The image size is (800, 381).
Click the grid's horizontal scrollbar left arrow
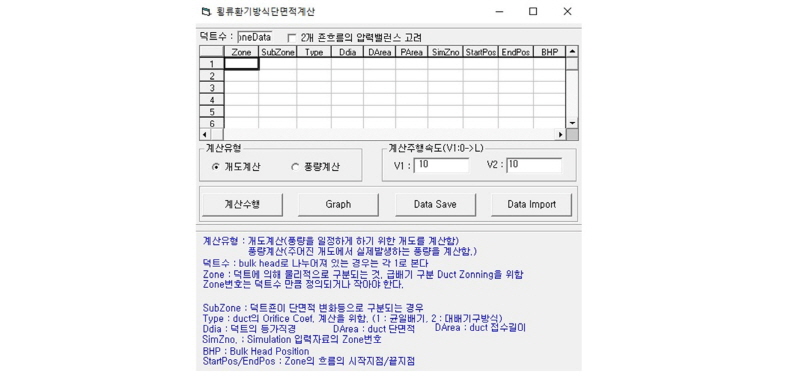205,135
